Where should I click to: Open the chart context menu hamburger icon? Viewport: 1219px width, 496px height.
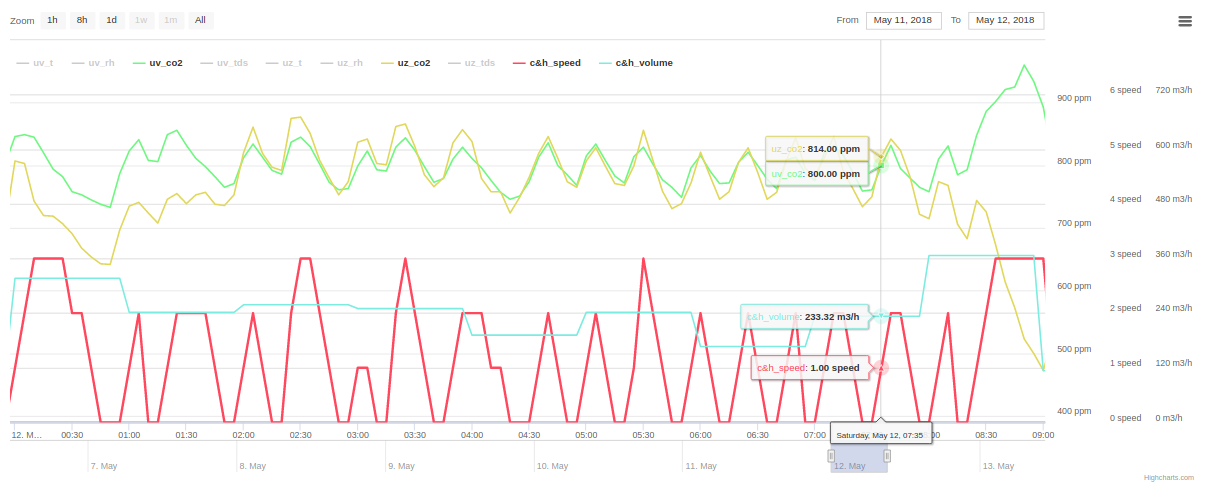1184,20
